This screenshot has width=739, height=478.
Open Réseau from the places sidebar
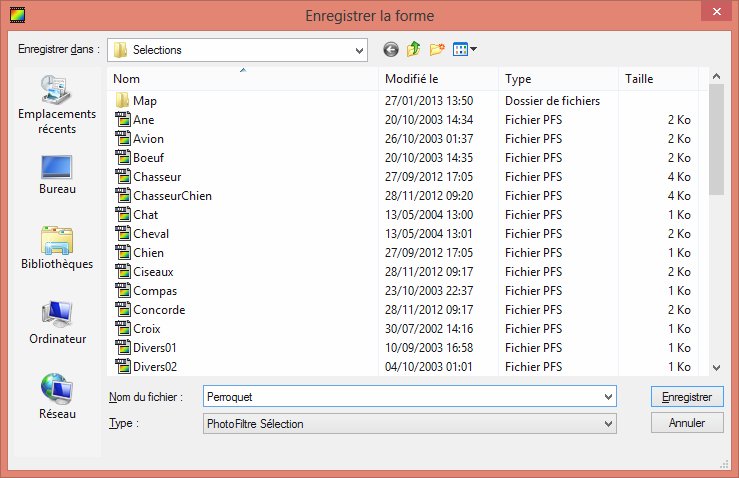coord(57,397)
